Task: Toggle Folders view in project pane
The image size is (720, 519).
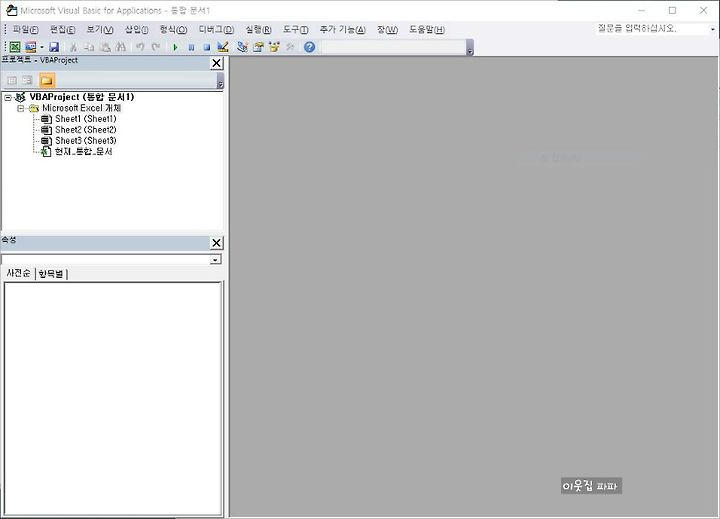Action: 47,80
